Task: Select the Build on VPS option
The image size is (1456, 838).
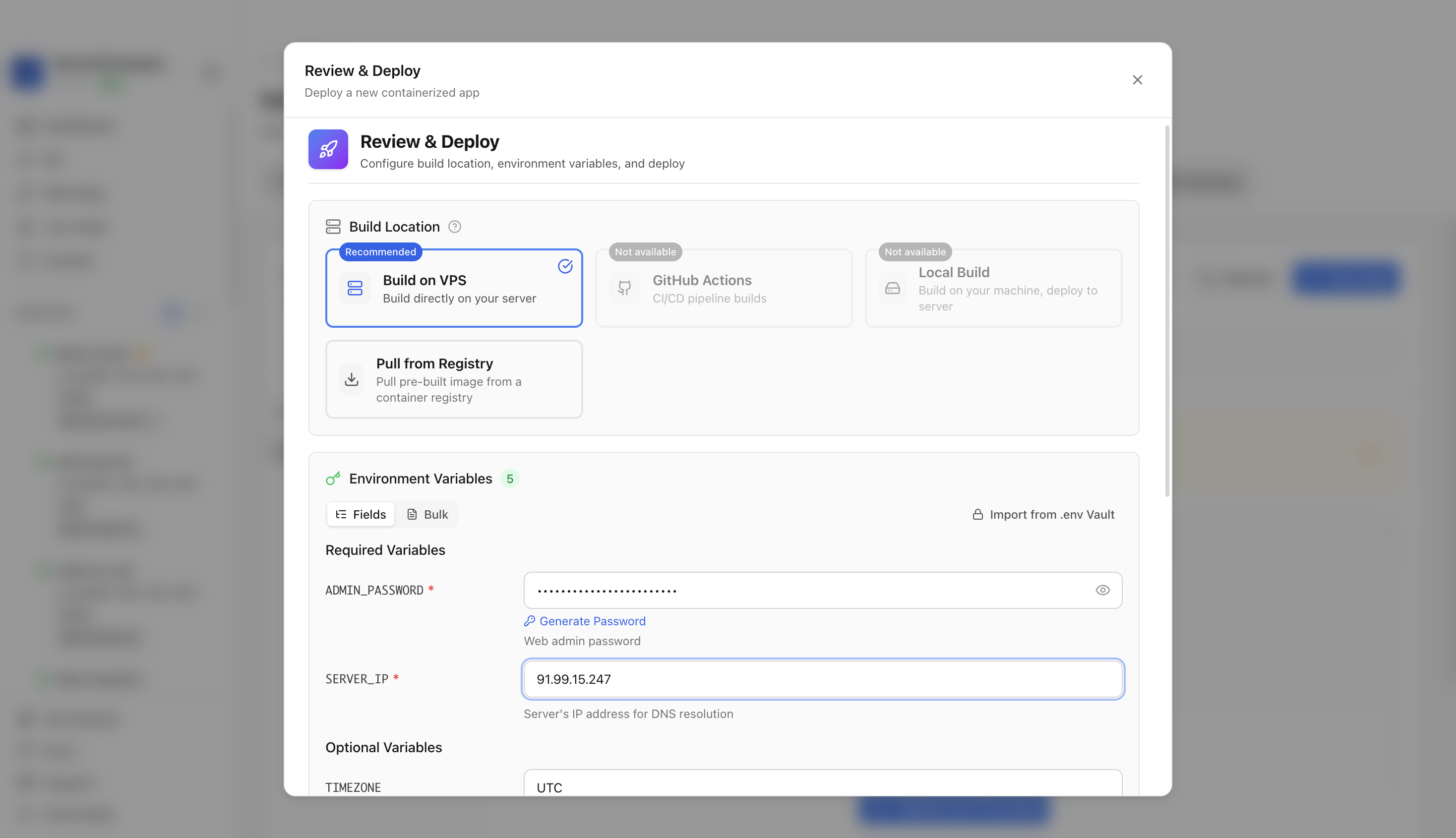Action: coord(454,289)
